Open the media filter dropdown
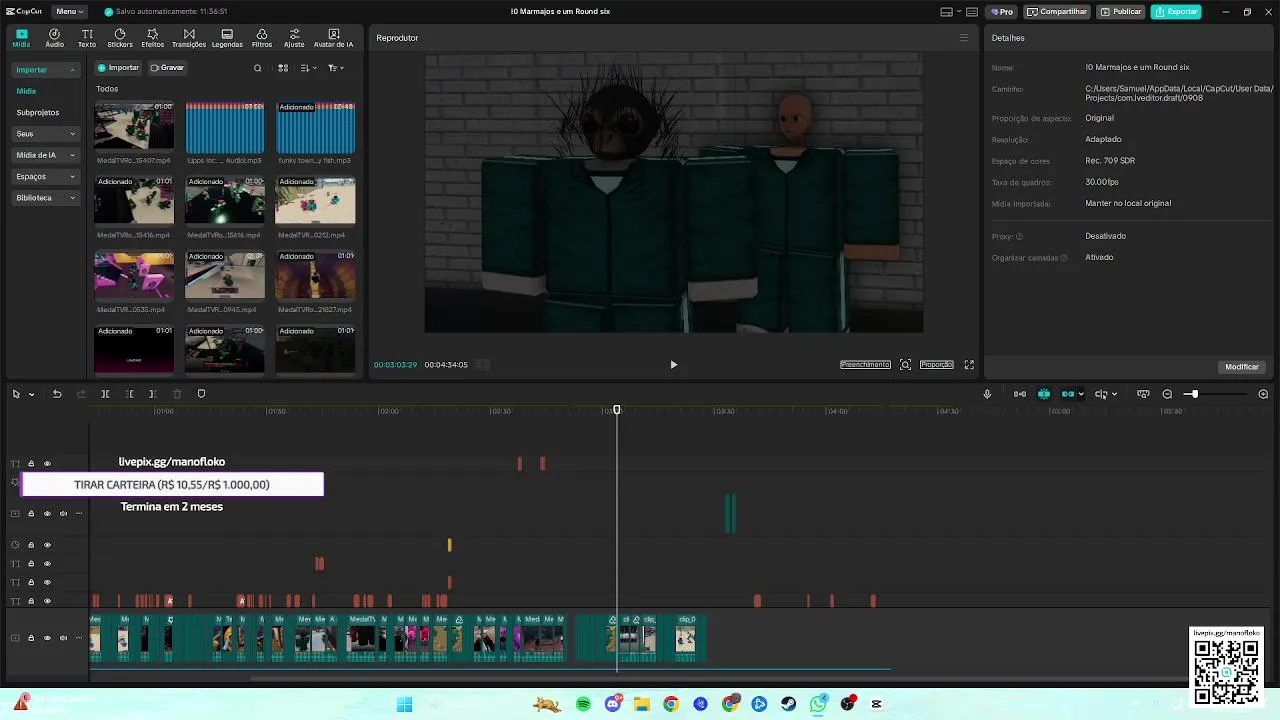 point(336,68)
